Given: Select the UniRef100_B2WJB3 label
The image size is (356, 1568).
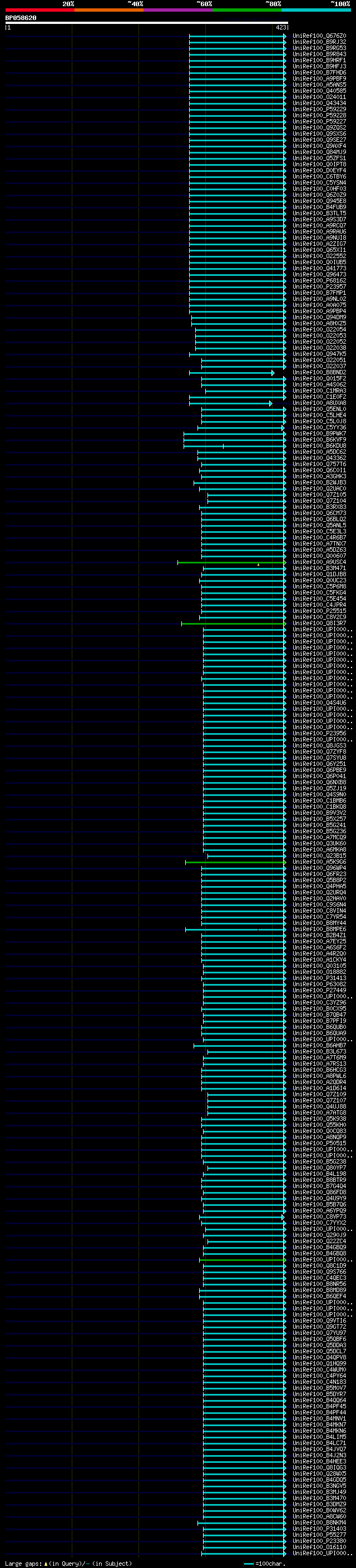Looking at the screenshot, I should (x=319, y=482).
